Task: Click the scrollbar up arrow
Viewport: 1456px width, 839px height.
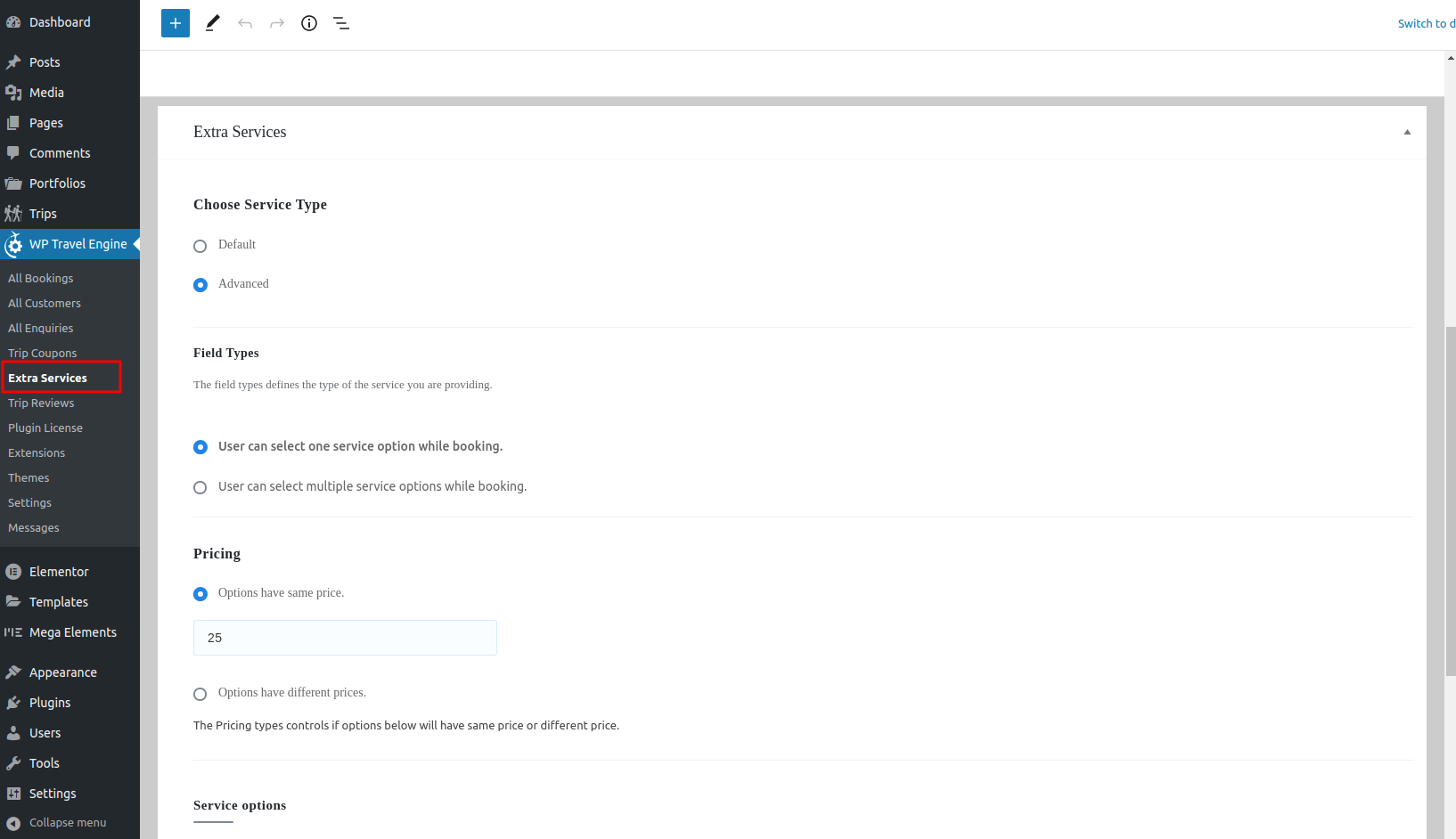Action: [1451, 57]
